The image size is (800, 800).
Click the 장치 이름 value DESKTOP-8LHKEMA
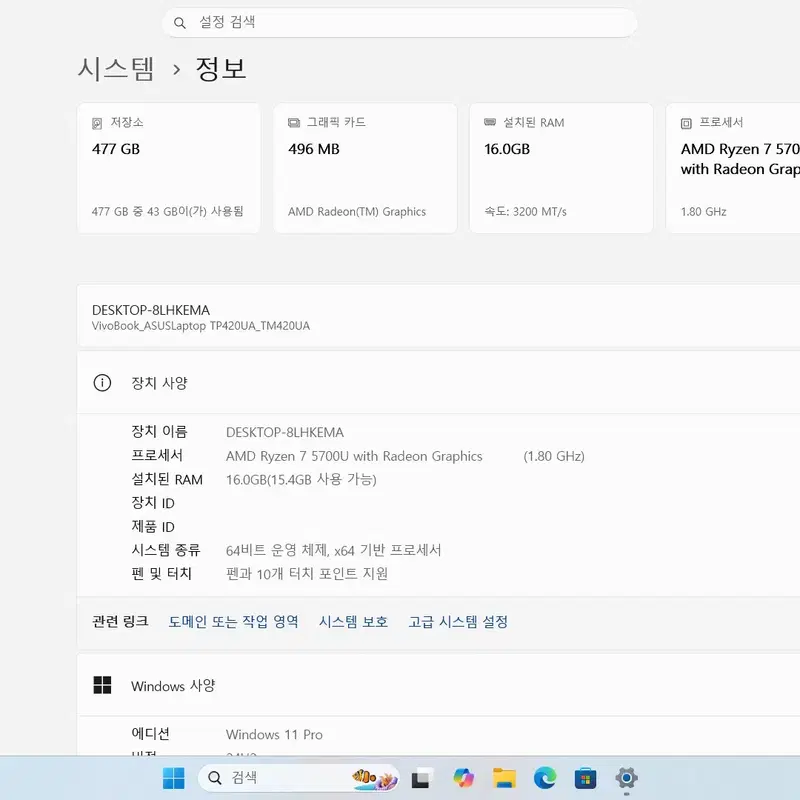(285, 433)
